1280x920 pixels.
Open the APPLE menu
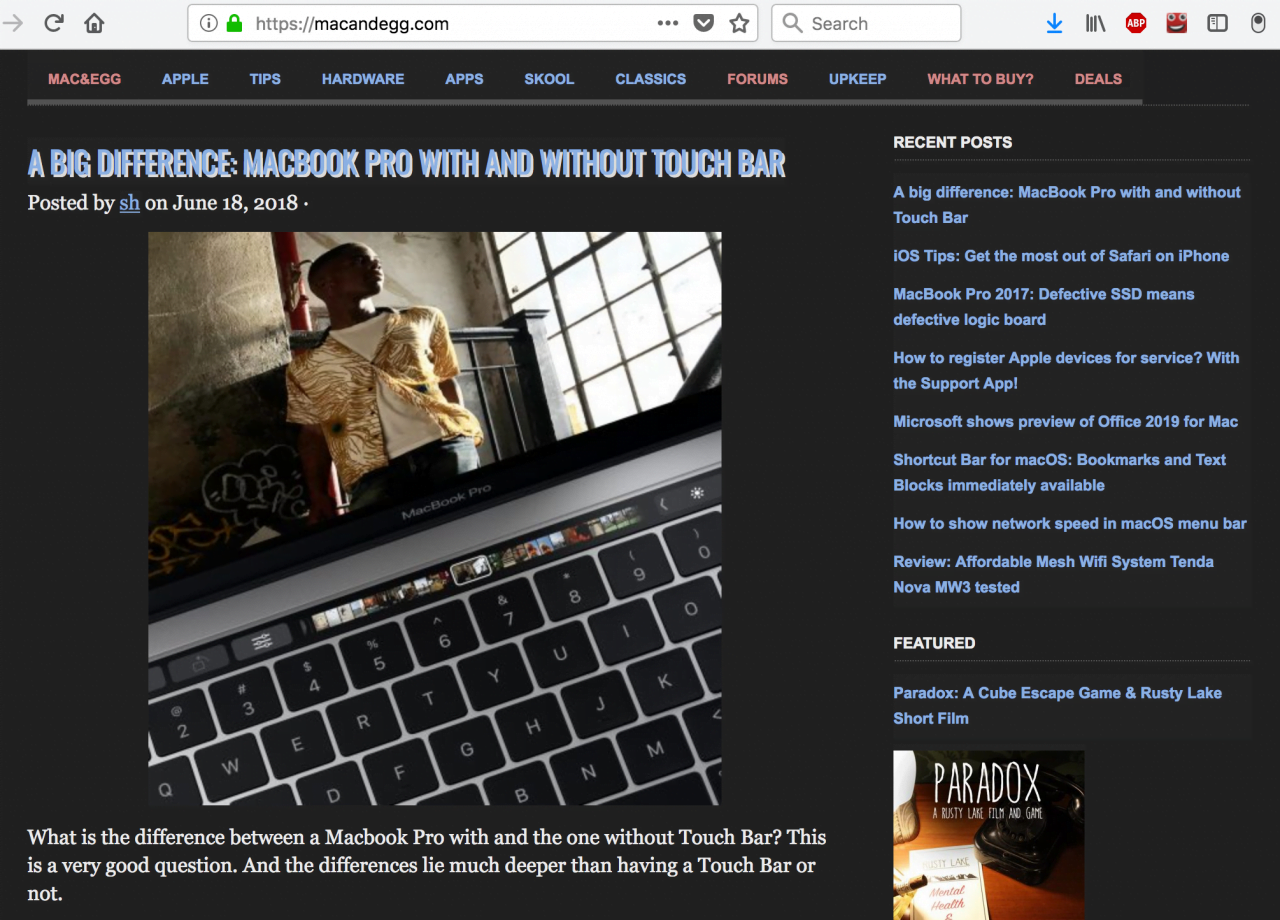click(x=185, y=79)
